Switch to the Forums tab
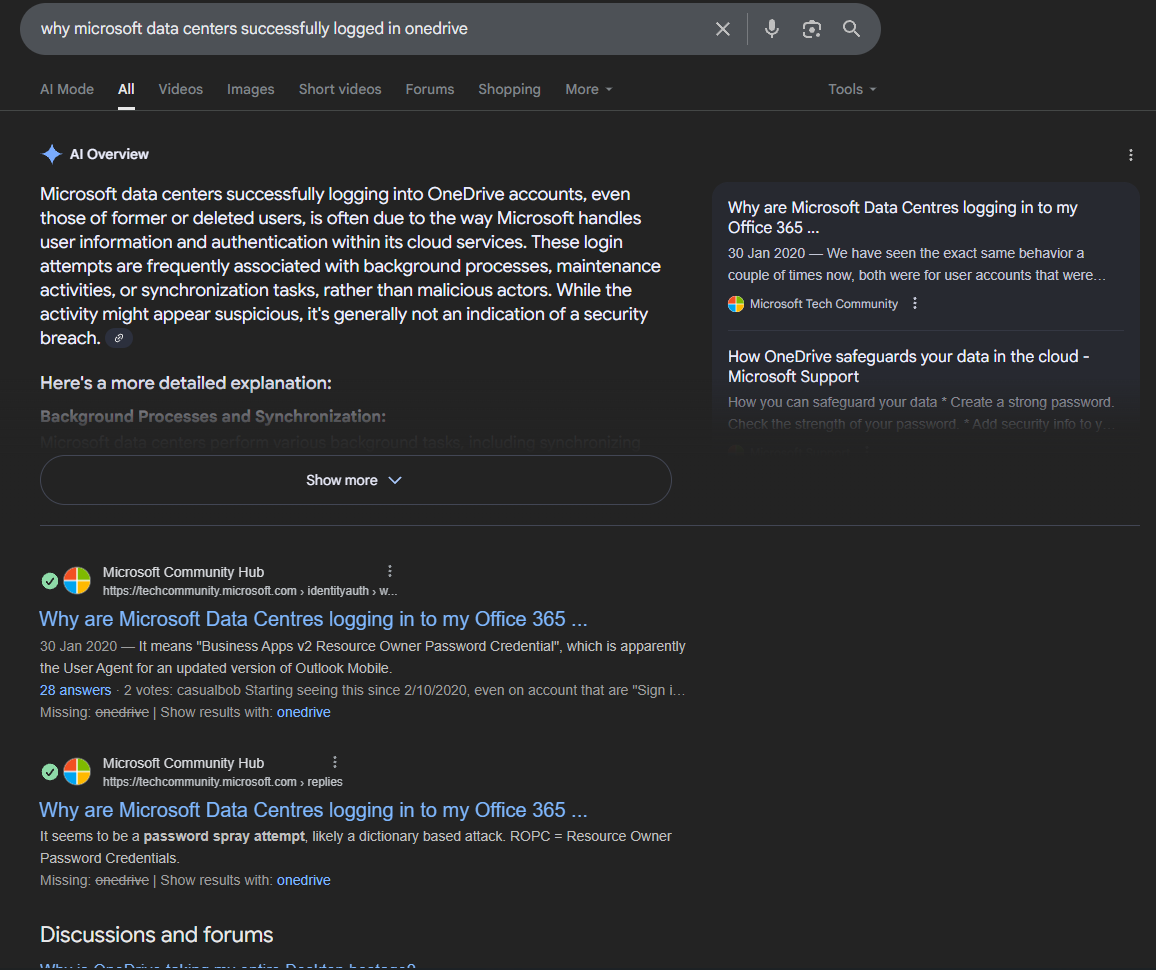This screenshot has height=970, width=1156. point(430,89)
